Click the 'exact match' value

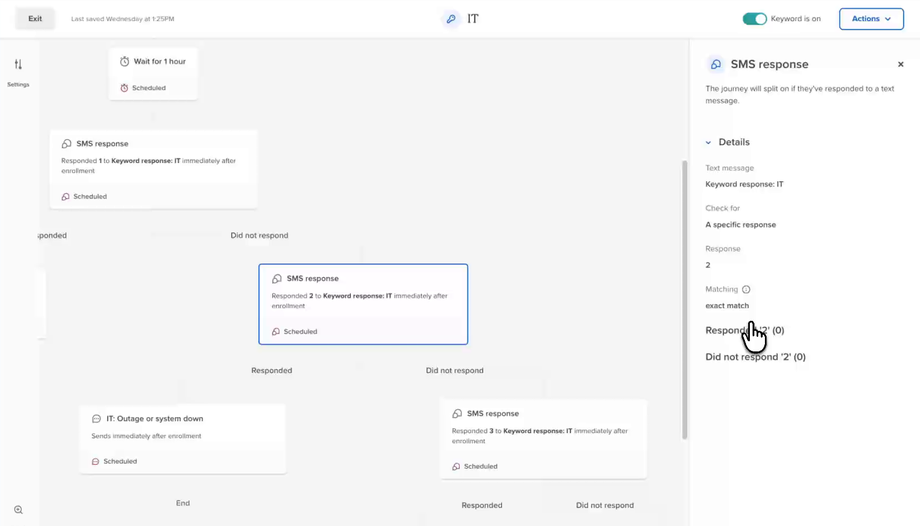[x=727, y=306]
